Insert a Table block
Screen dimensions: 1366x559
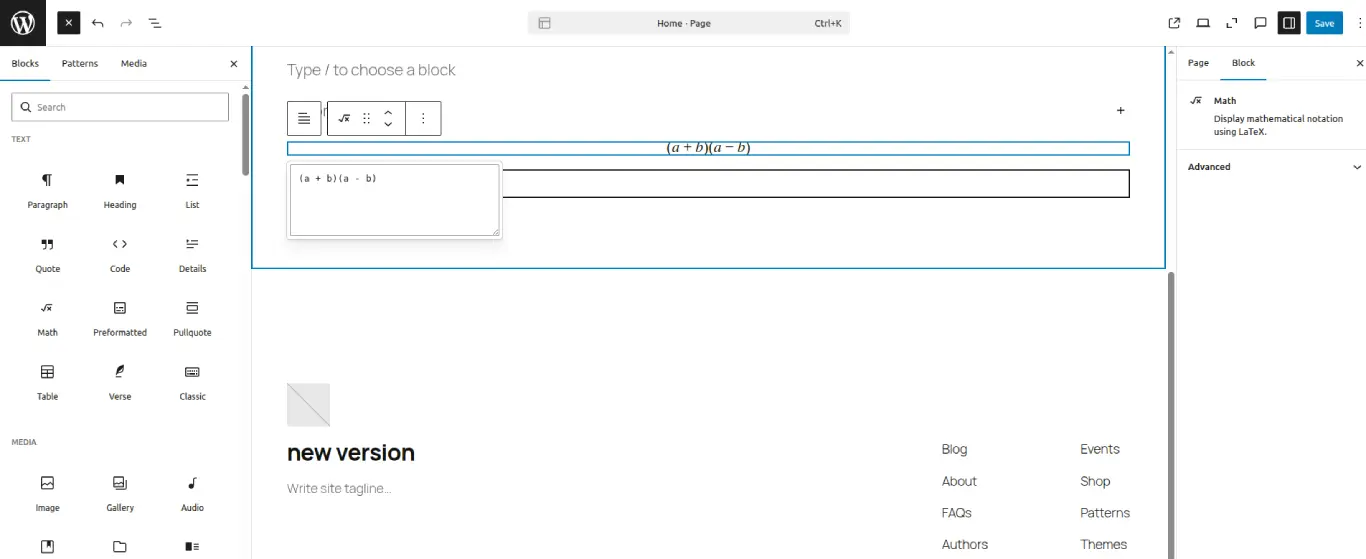[48, 383]
